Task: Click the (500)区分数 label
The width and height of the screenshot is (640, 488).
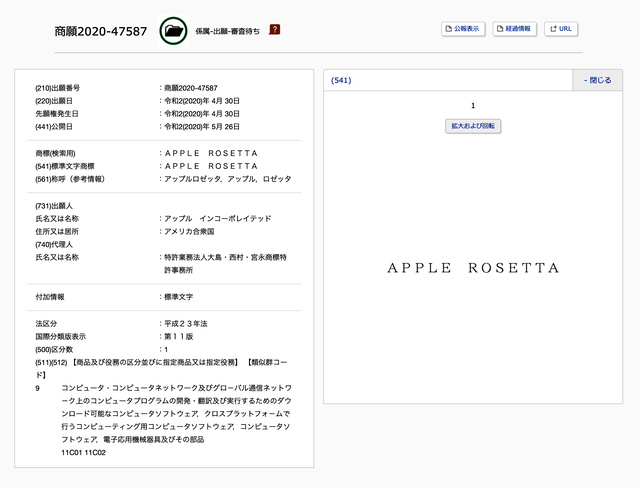Action: 54,350
